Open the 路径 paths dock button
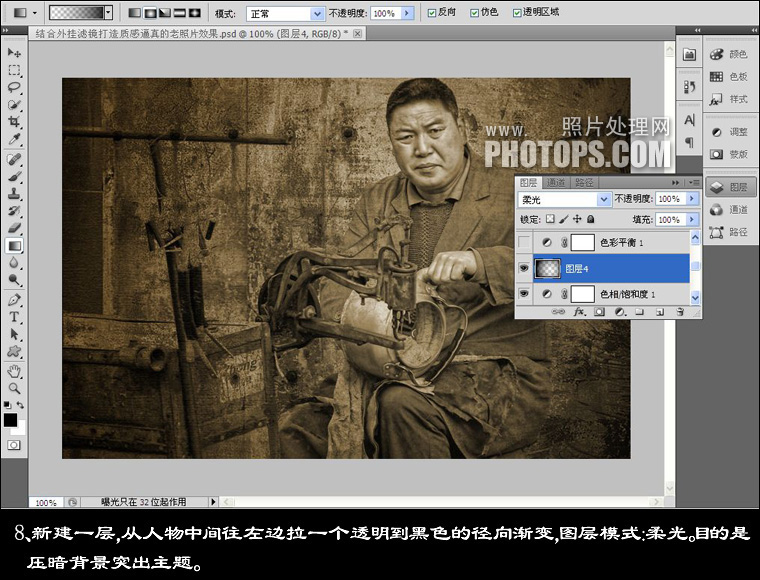Viewport: 760px width, 580px height. (x=729, y=232)
